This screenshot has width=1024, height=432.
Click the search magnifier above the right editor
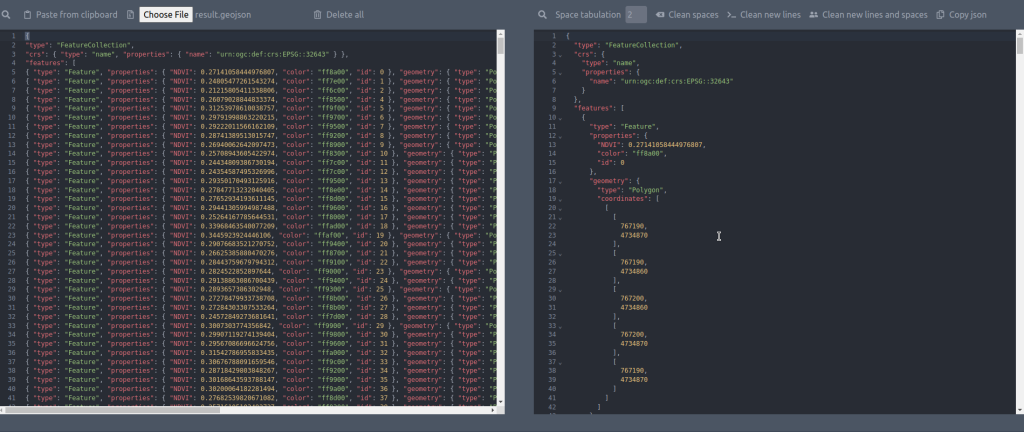coord(542,14)
